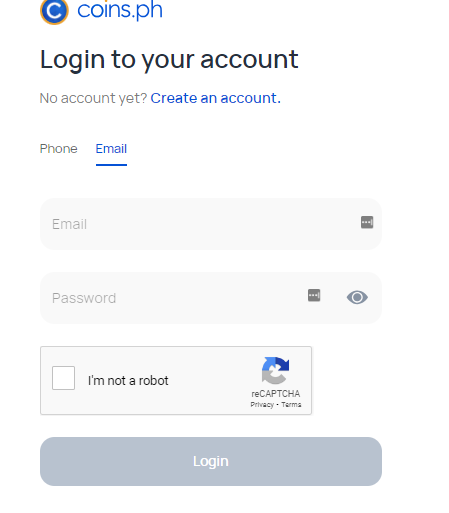449x513 pixels.
Task: Open the Create an account link
Action: coord(216,98)
